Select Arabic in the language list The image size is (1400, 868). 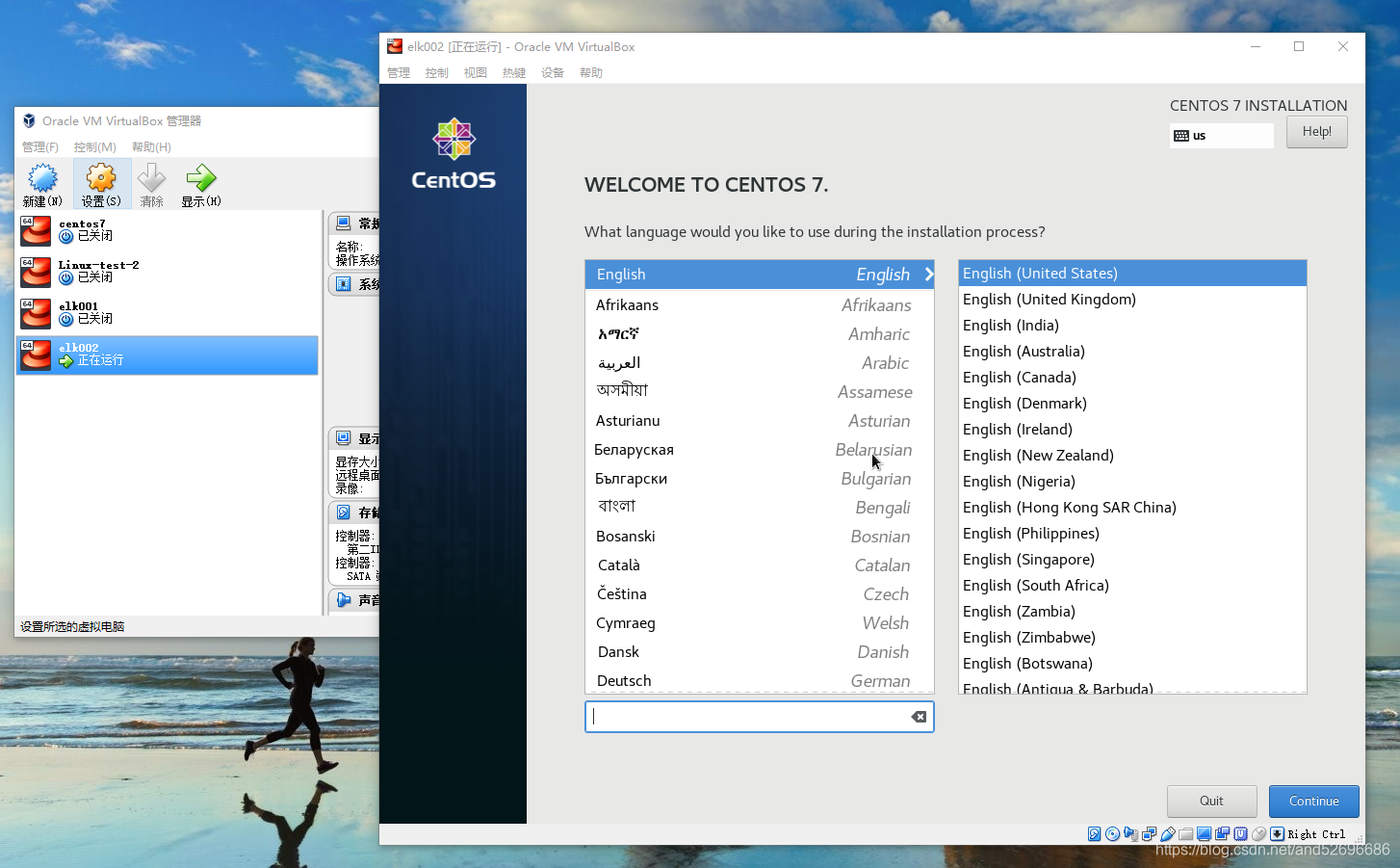click(760, 363)
